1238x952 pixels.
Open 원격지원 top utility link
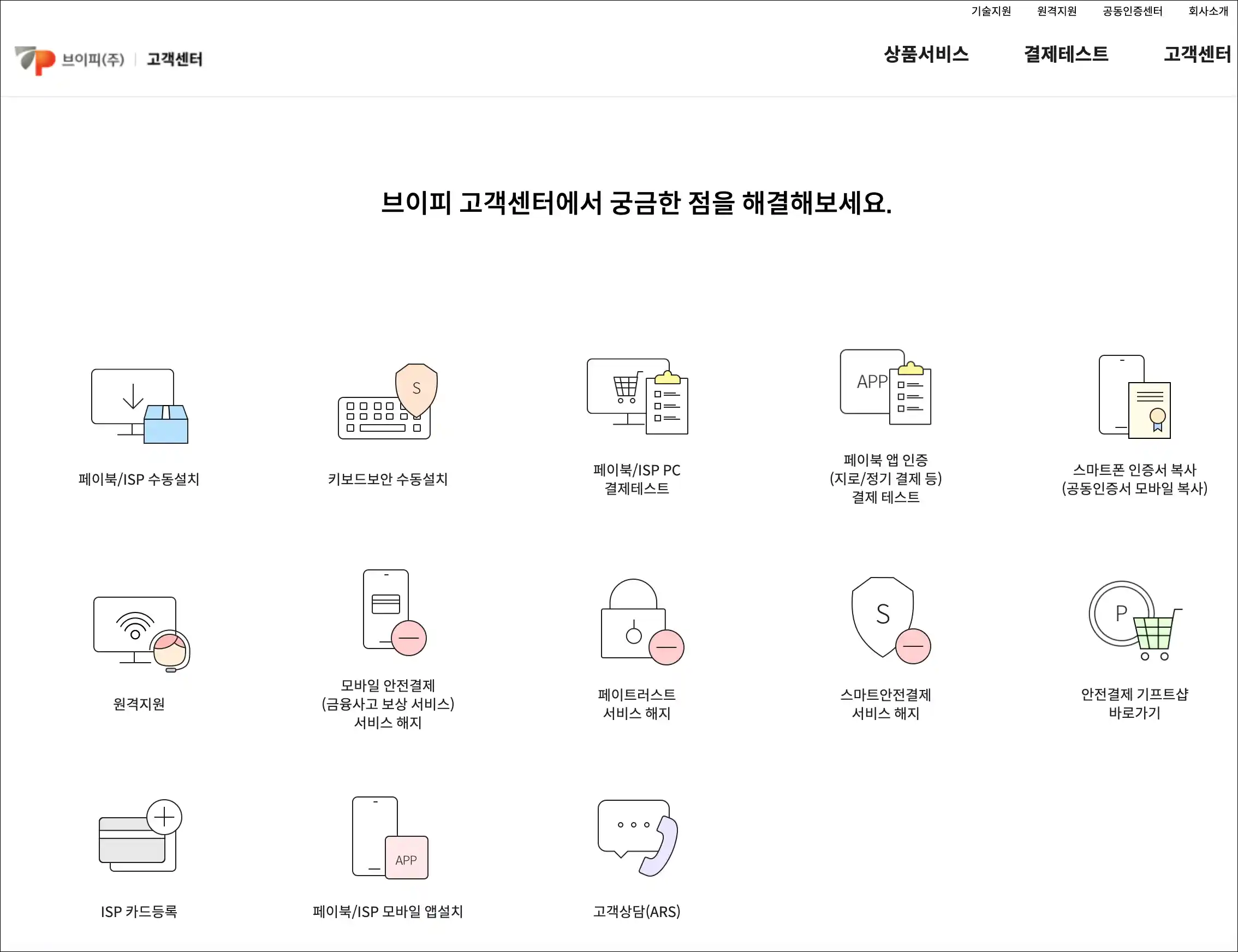(1057, 11)
